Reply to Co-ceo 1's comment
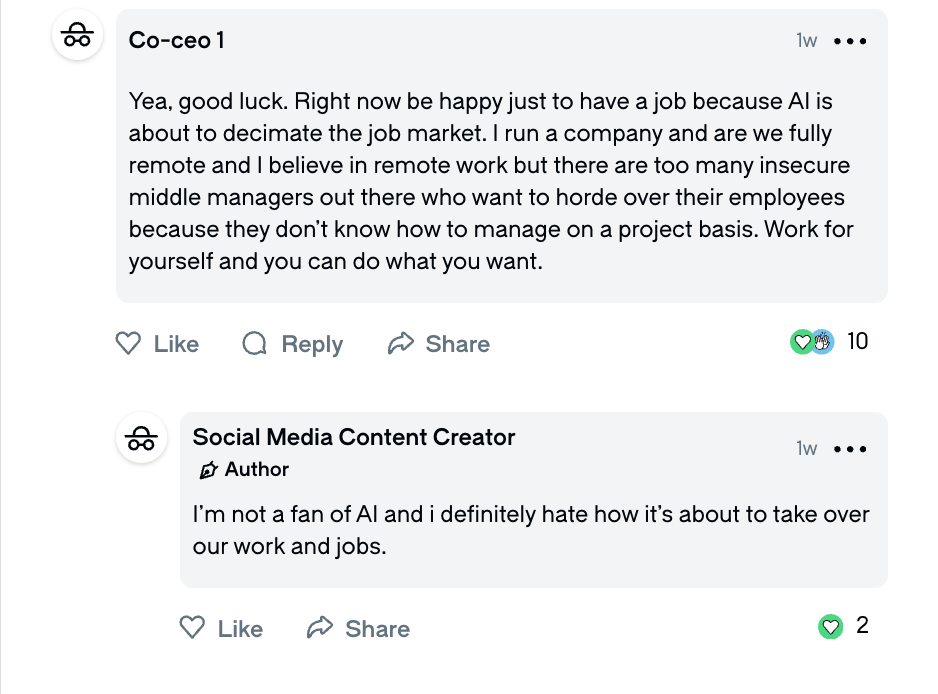This screenshot has width=938, height=694. point(293,344)
